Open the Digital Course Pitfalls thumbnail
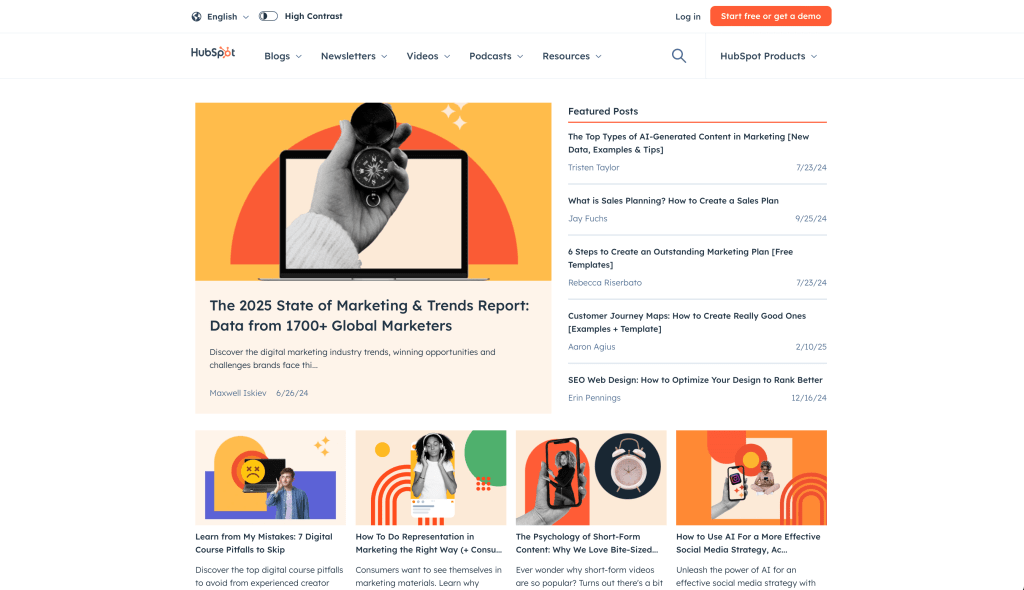 pyautogui.click(x=270, y=477)
